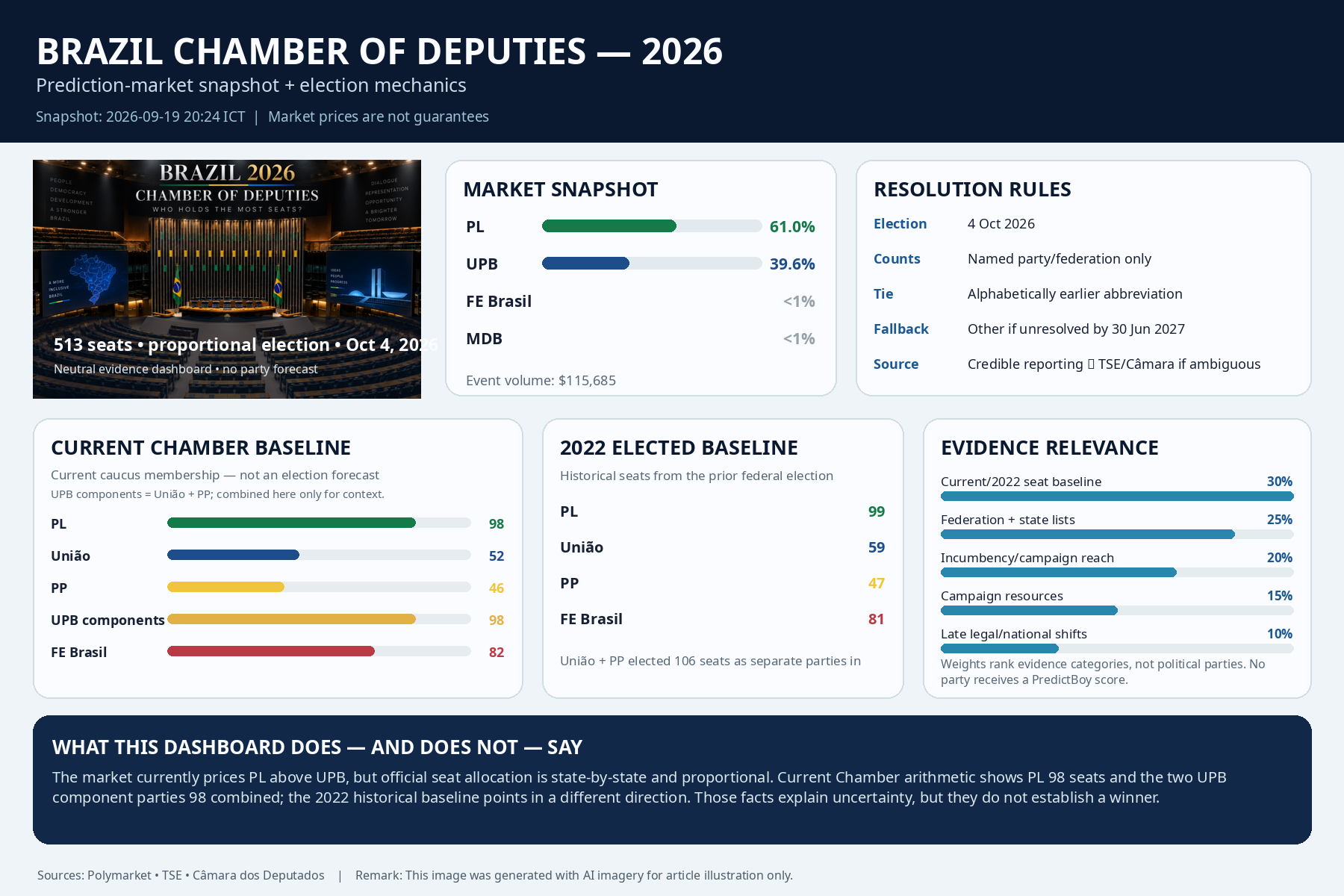
Task: Click the Federation + state lists bar
Action: 1117,535
